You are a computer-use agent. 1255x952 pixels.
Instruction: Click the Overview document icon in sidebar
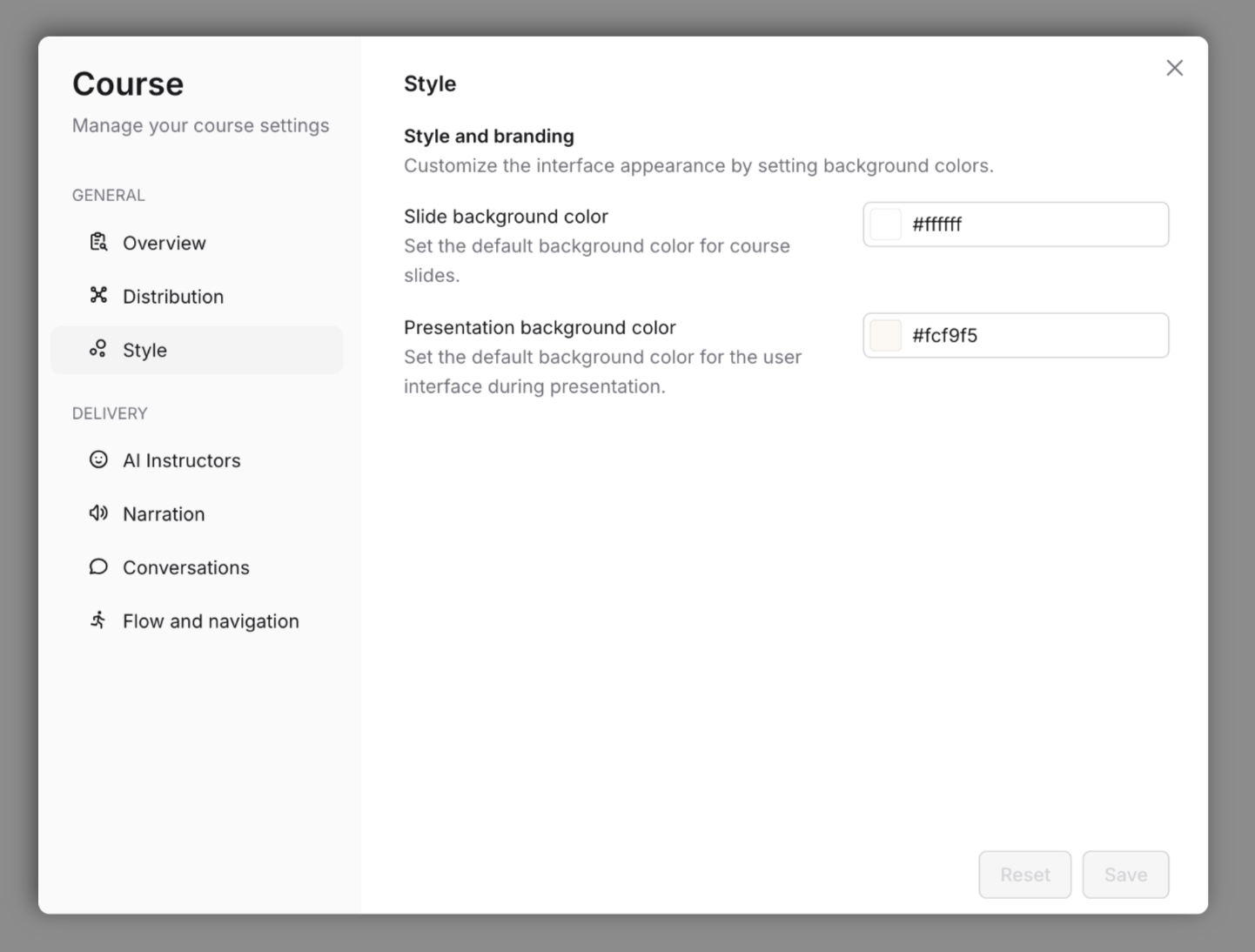click(x=98, y=243)
